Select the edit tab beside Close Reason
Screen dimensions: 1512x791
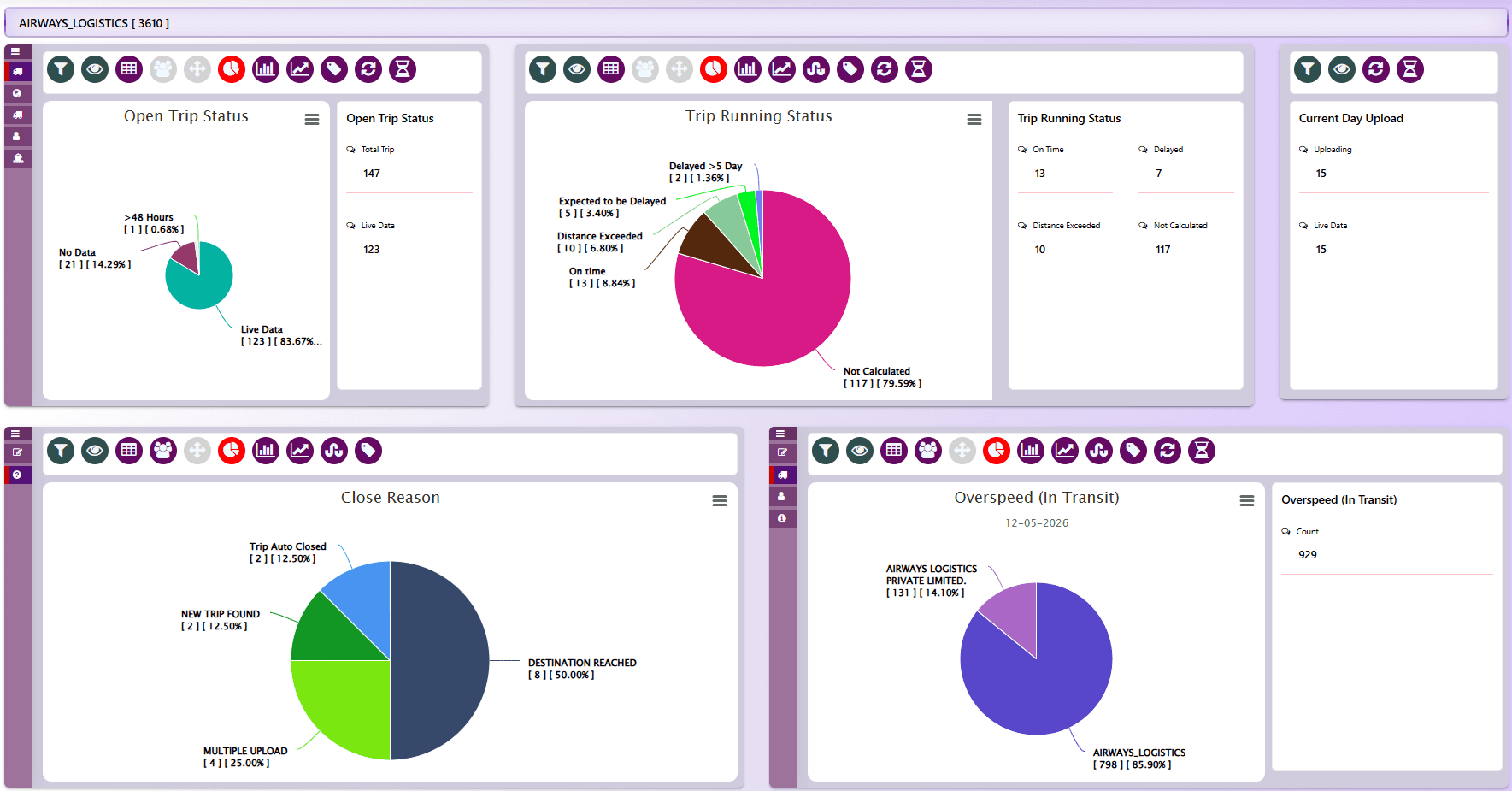(18, 452)
